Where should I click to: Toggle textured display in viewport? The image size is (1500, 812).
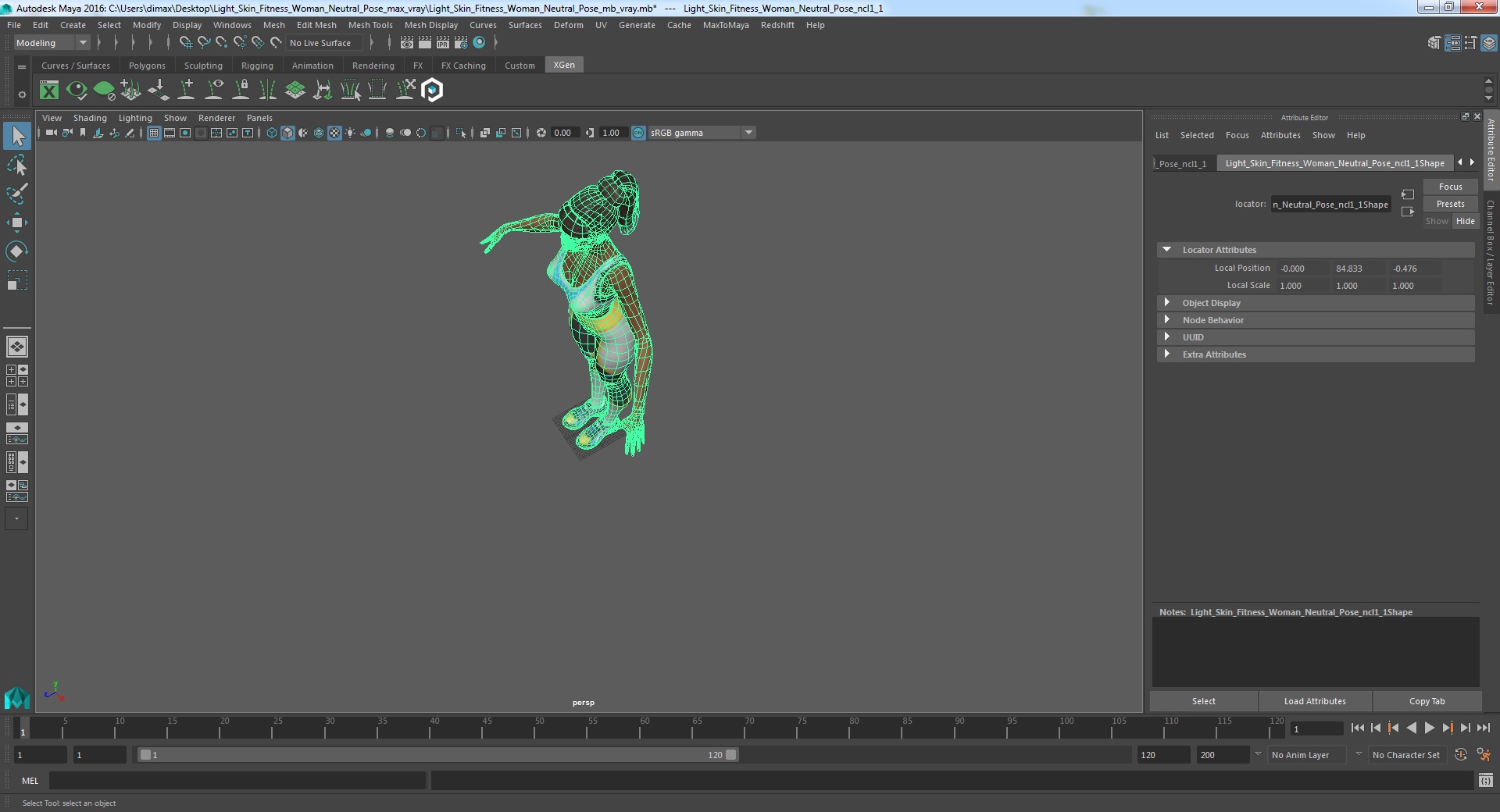point(334,133)
